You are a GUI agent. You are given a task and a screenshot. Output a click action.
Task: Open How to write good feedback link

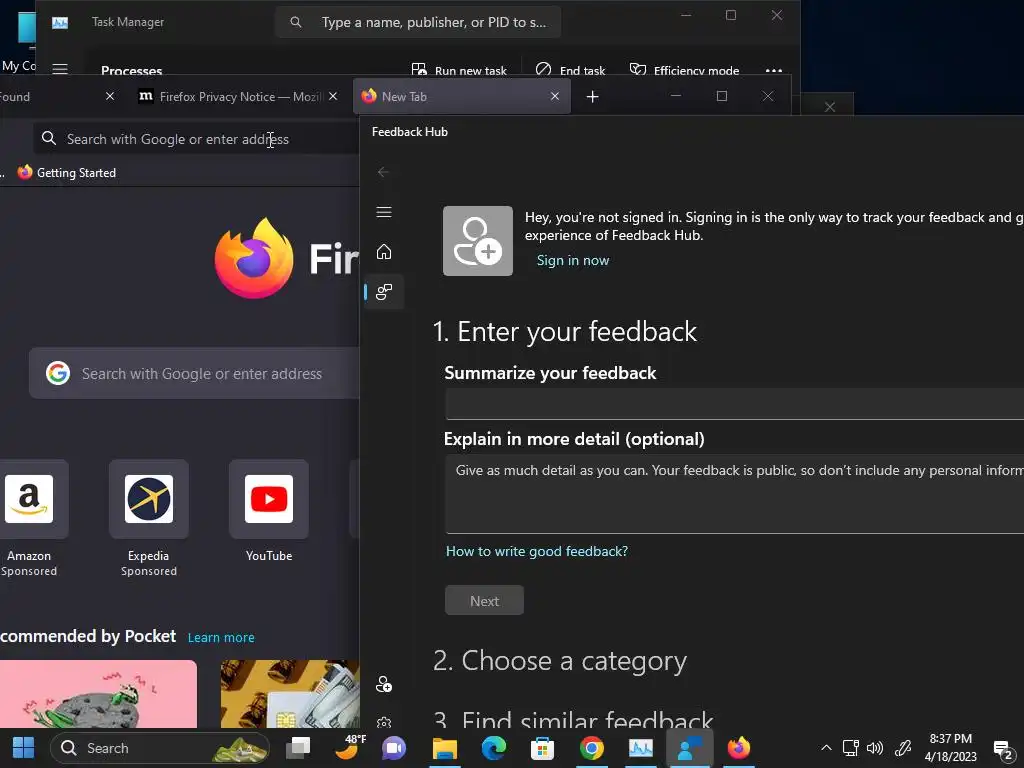click(537, 551)
